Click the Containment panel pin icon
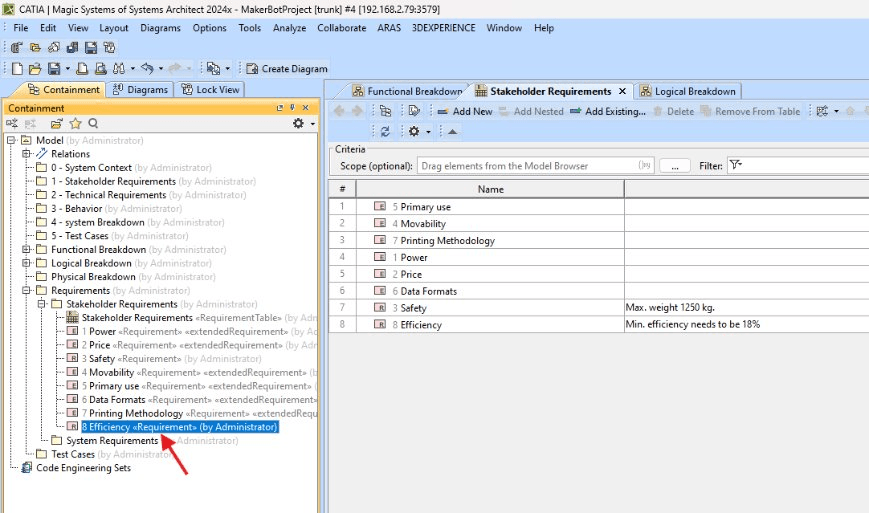The height and width of the screenshot is (513, 869). 293,108
